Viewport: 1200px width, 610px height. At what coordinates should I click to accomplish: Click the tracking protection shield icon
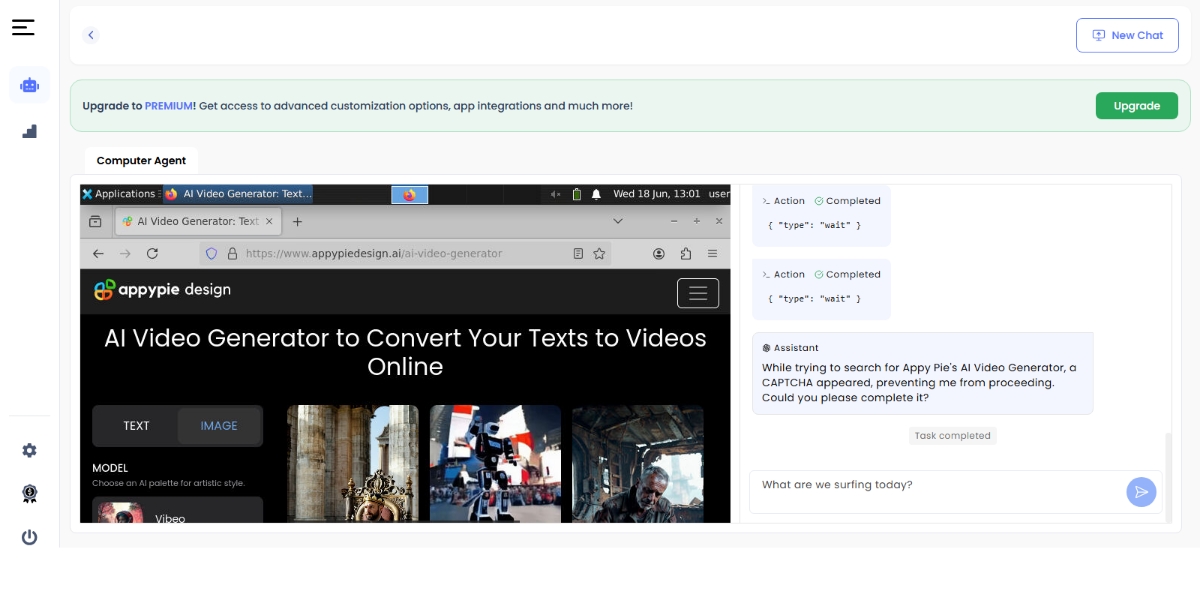[x=211, y=254]
